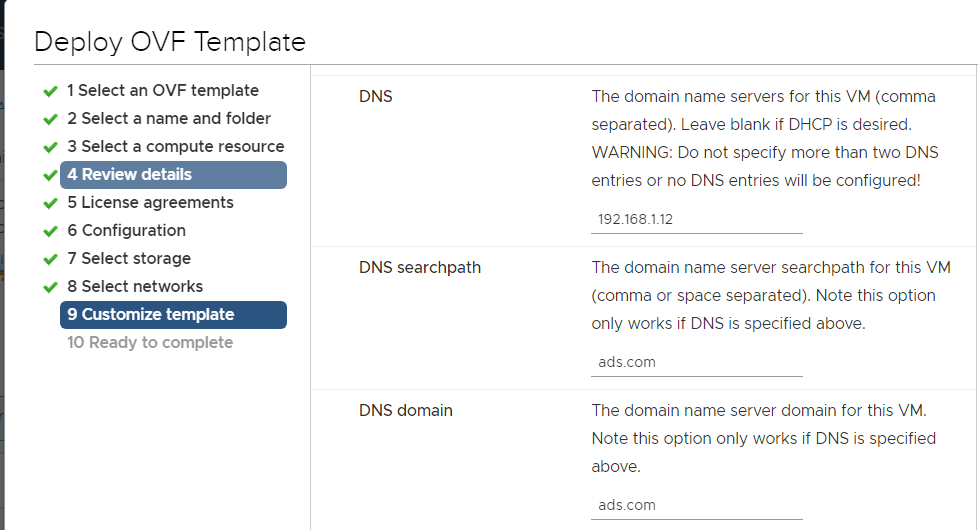Go to step 6 Configuration
The width and height of the screenshot is (978, 530).
tap(127, 231)
